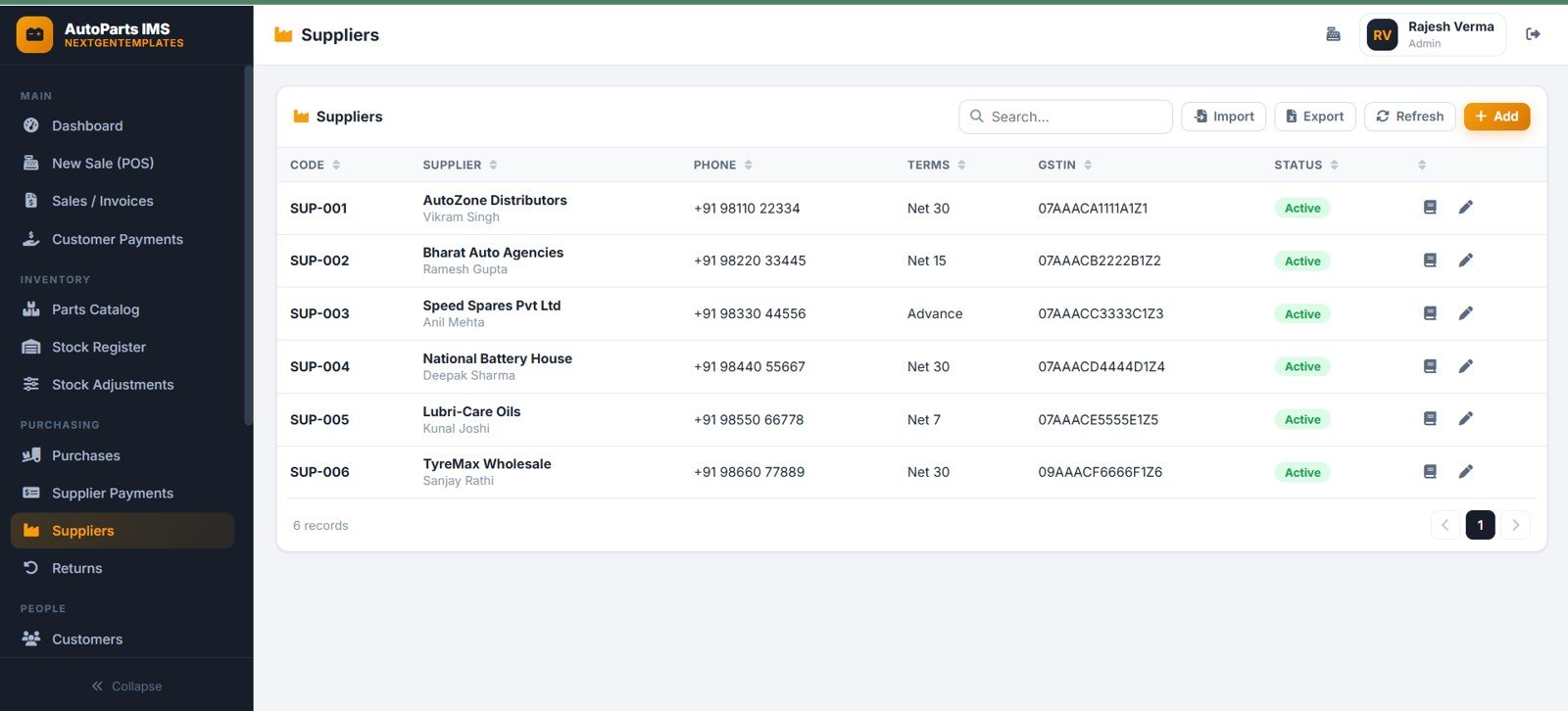Image resolution: width=1568 pixels, height=711 pixels.
Task: Go to previous page of results
Action: (x=1445, y=525)
